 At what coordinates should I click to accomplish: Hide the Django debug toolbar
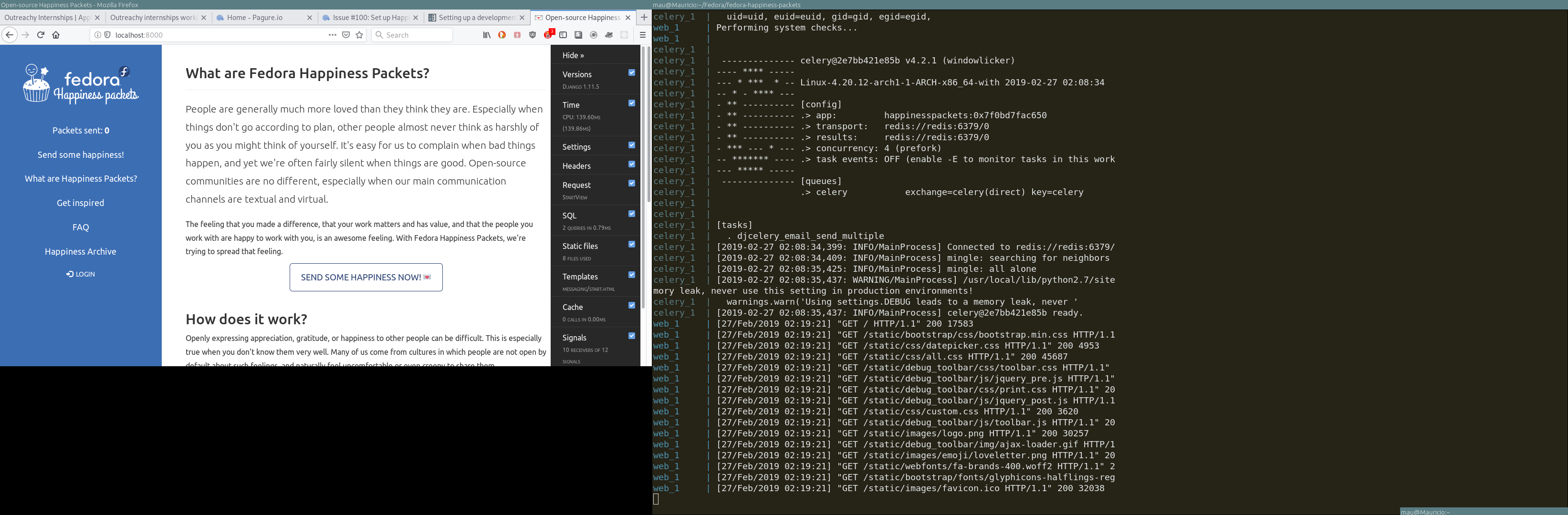pos(573,55)
